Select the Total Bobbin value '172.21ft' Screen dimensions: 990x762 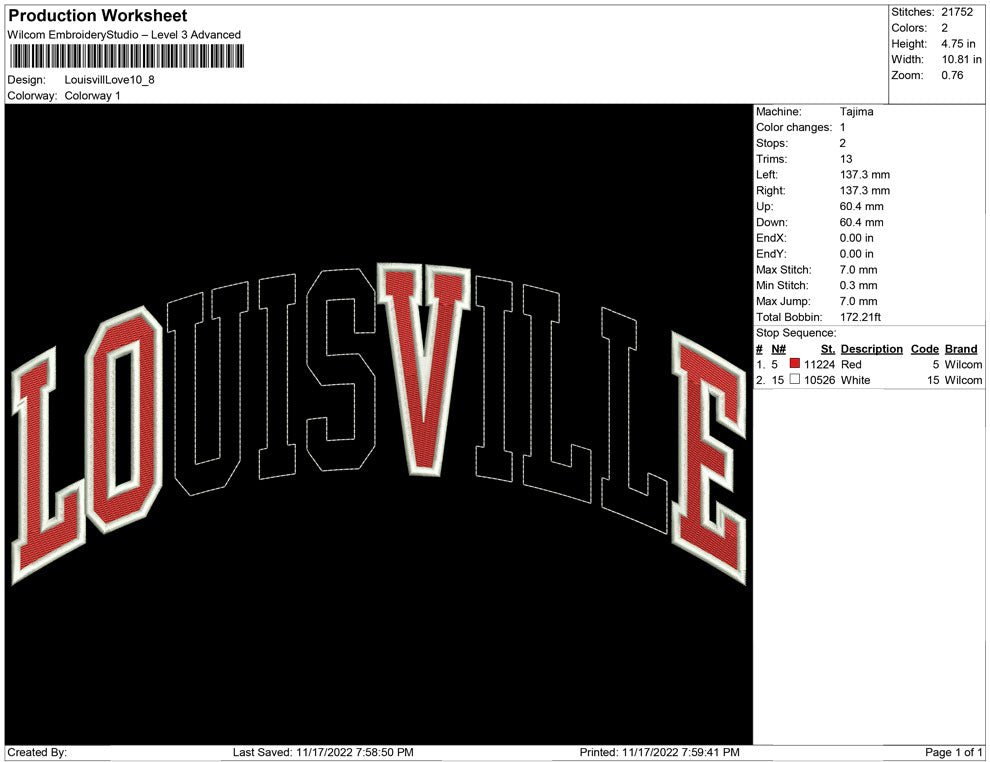(x=861, y=317)
